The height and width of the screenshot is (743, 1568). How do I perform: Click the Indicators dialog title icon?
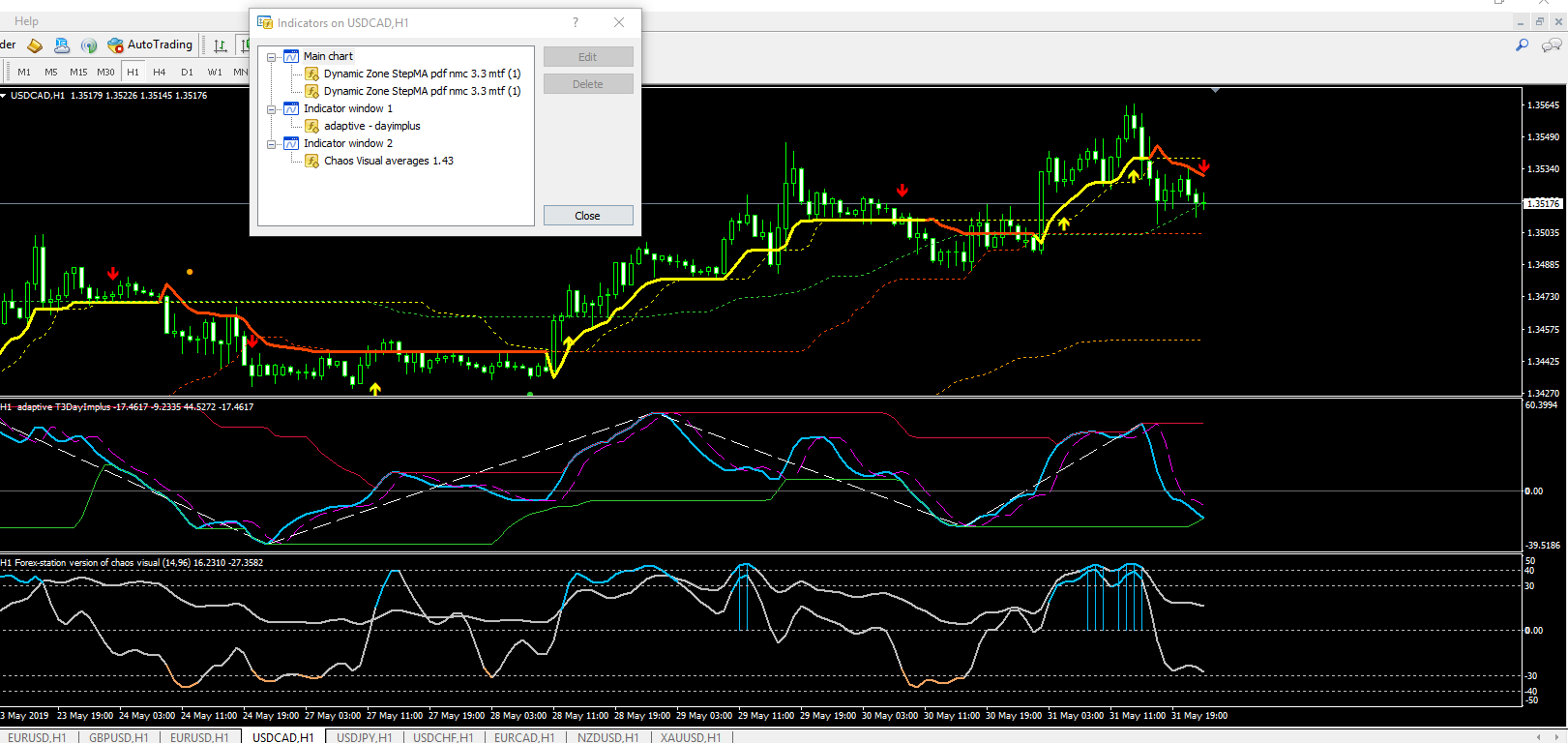(x=265, y=22)
